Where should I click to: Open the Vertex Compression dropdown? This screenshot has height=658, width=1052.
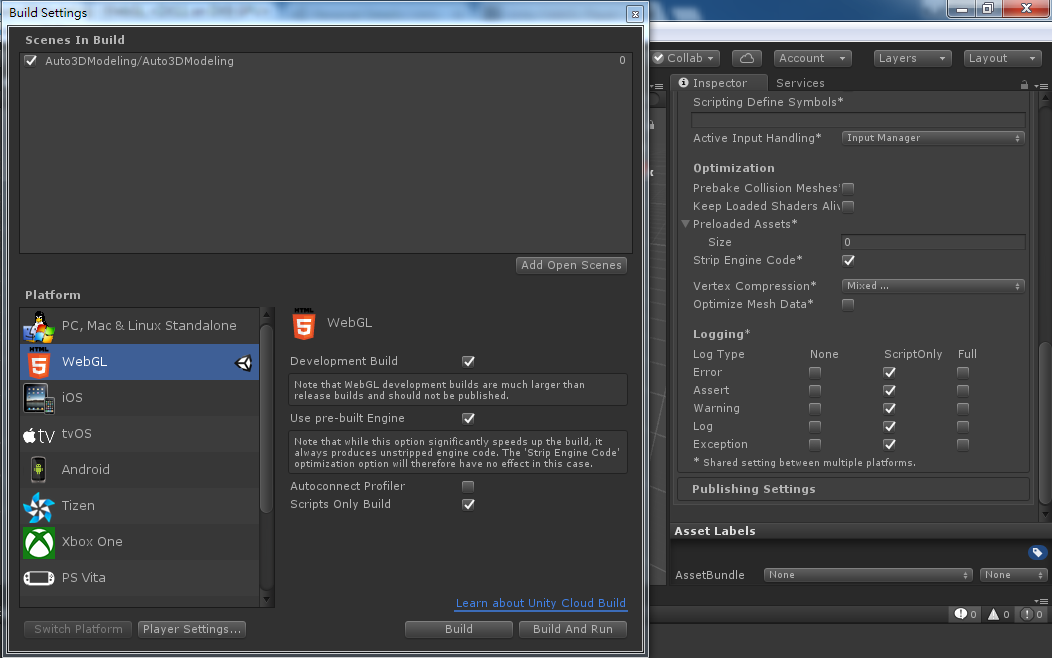(933, 286)
